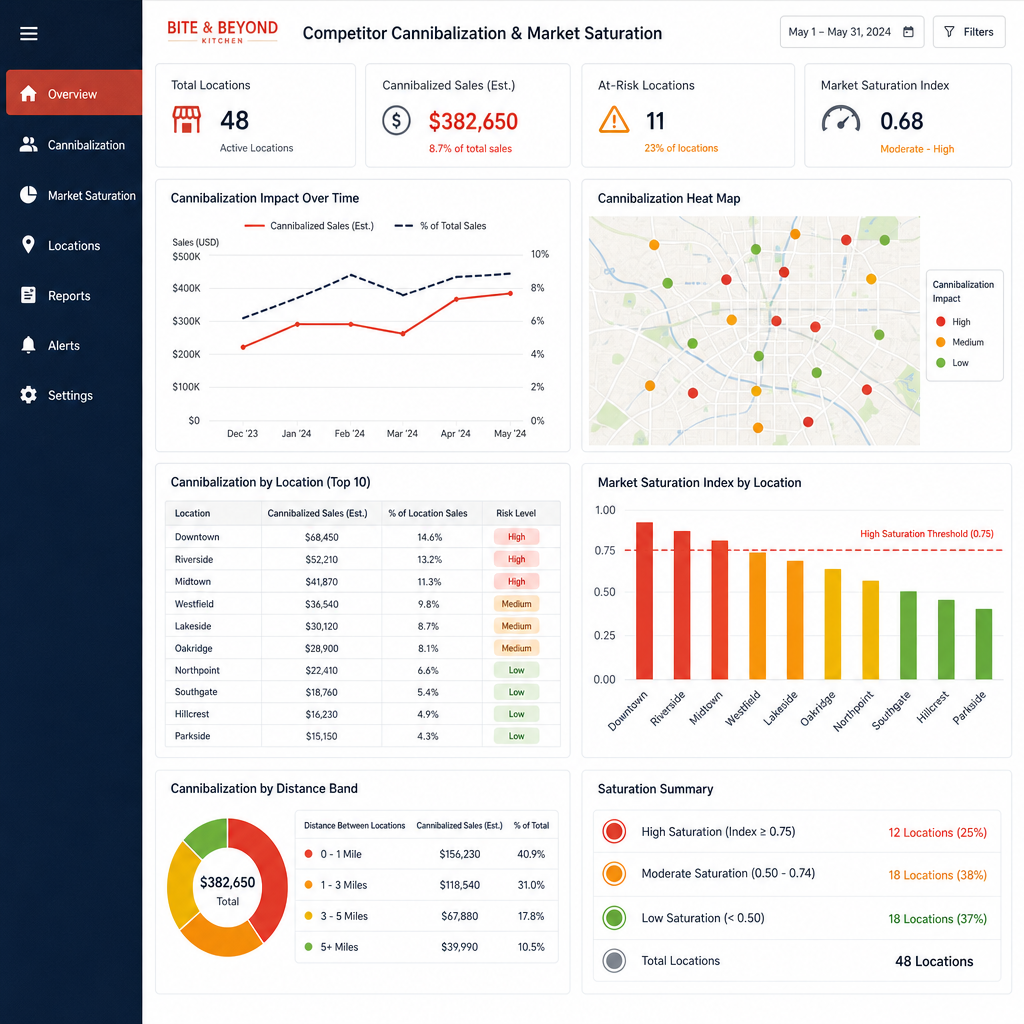Click the funnel icon in Filters

tap(949, 32)
